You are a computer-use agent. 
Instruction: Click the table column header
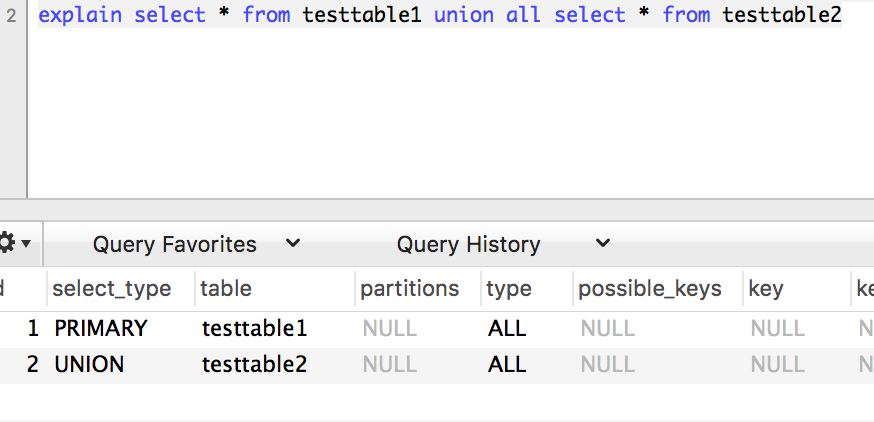pyautogui.click(x=226, y=289)
